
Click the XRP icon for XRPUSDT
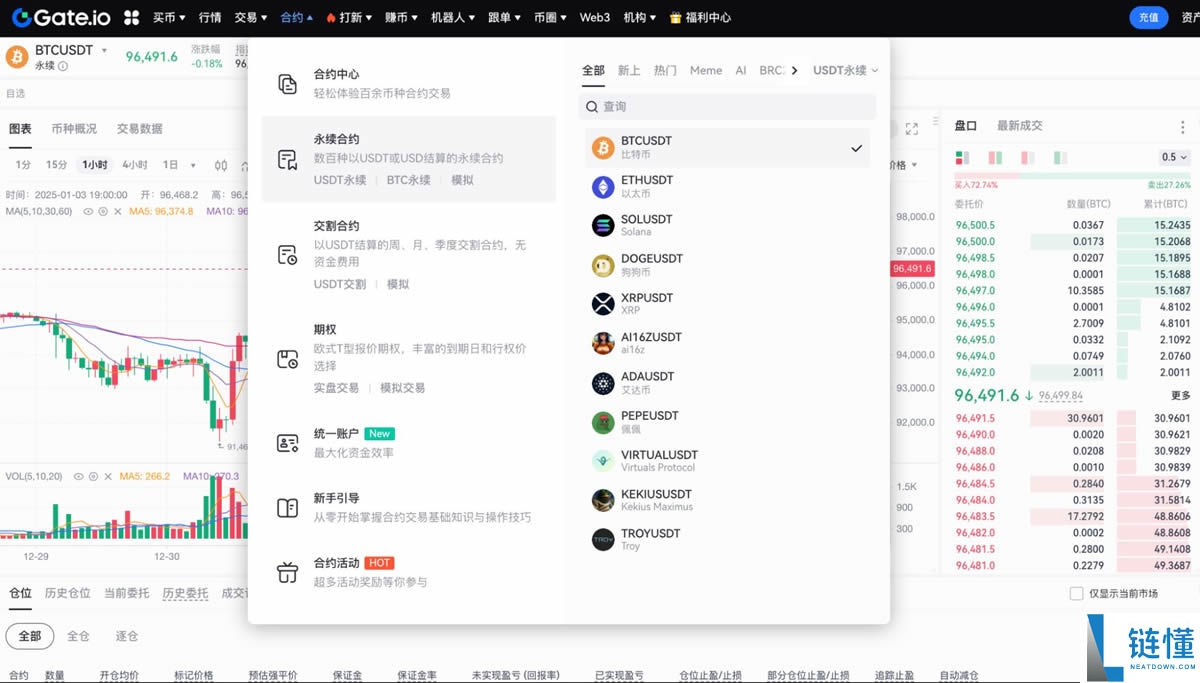click(602, 304)
